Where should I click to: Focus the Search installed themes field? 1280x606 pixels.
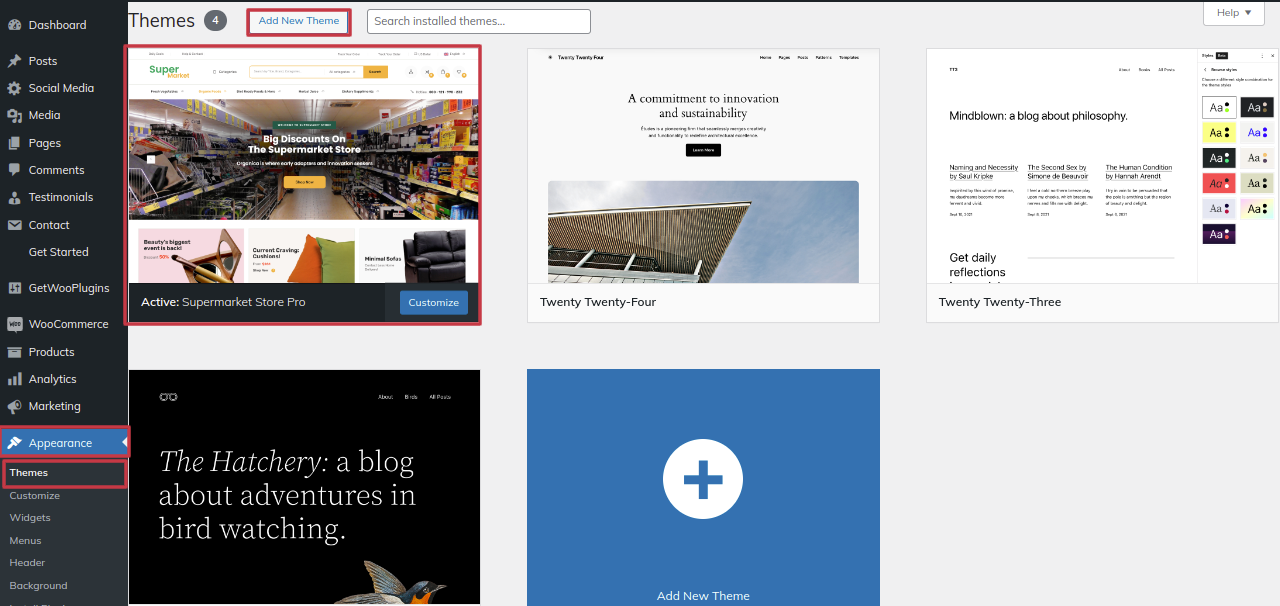[x=479, y=21]
